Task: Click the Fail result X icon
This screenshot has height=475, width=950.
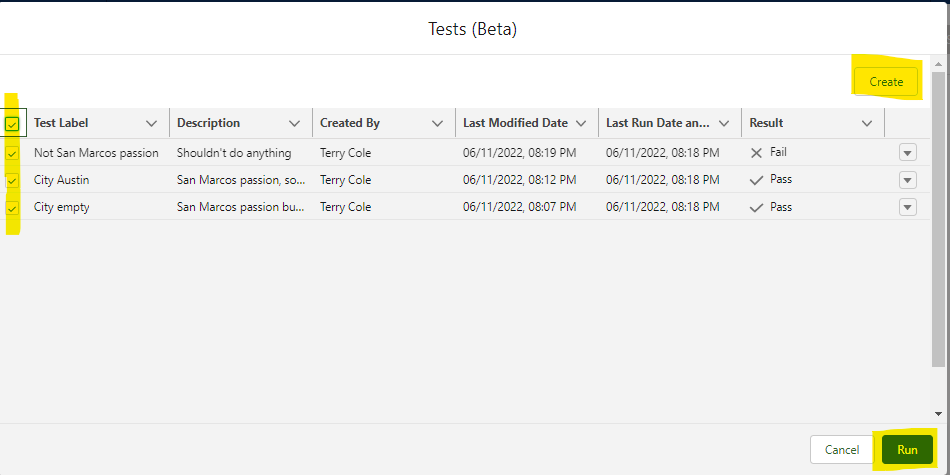Action: click(756, 153)
